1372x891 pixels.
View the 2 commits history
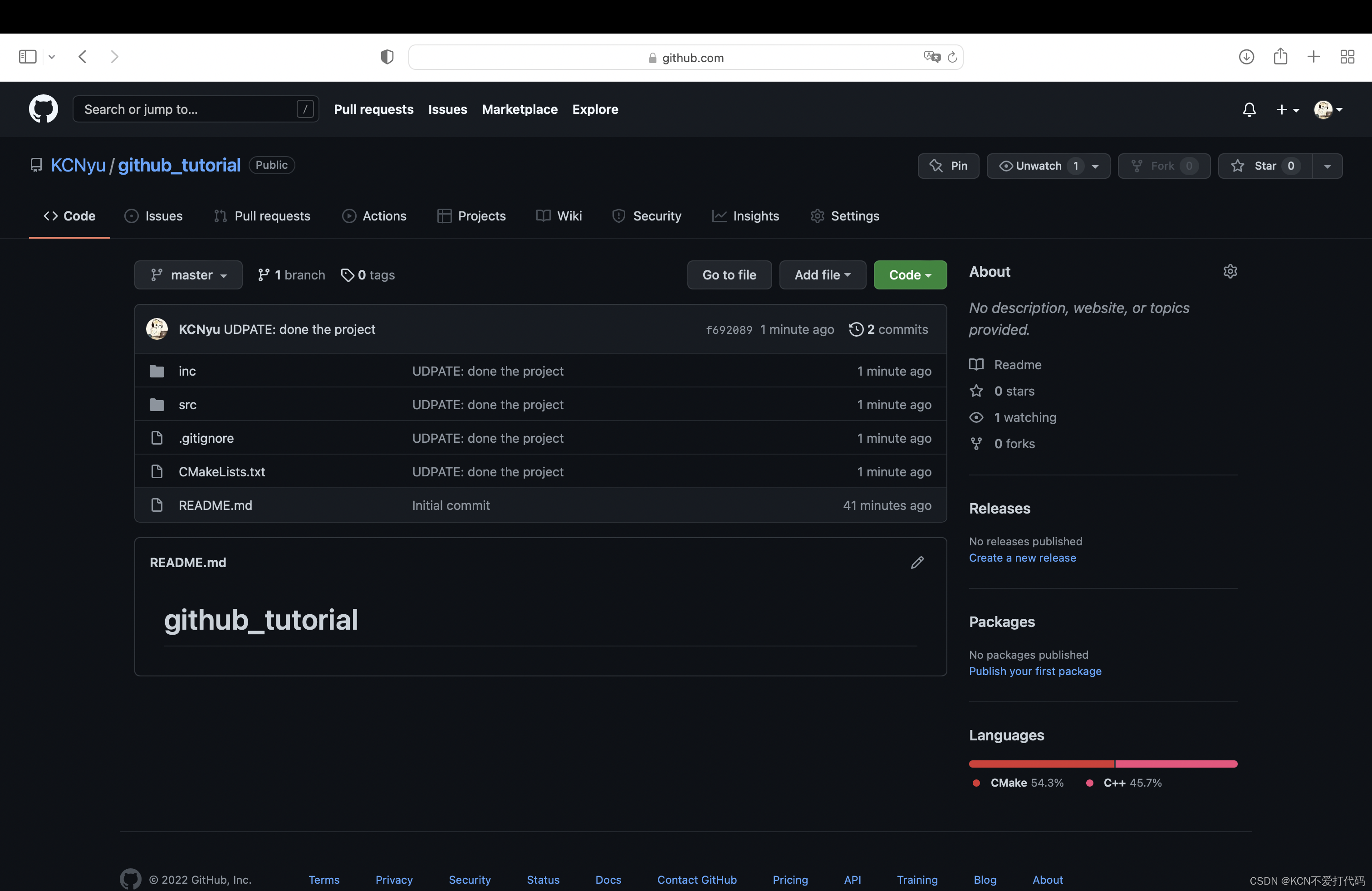point(888,329)
